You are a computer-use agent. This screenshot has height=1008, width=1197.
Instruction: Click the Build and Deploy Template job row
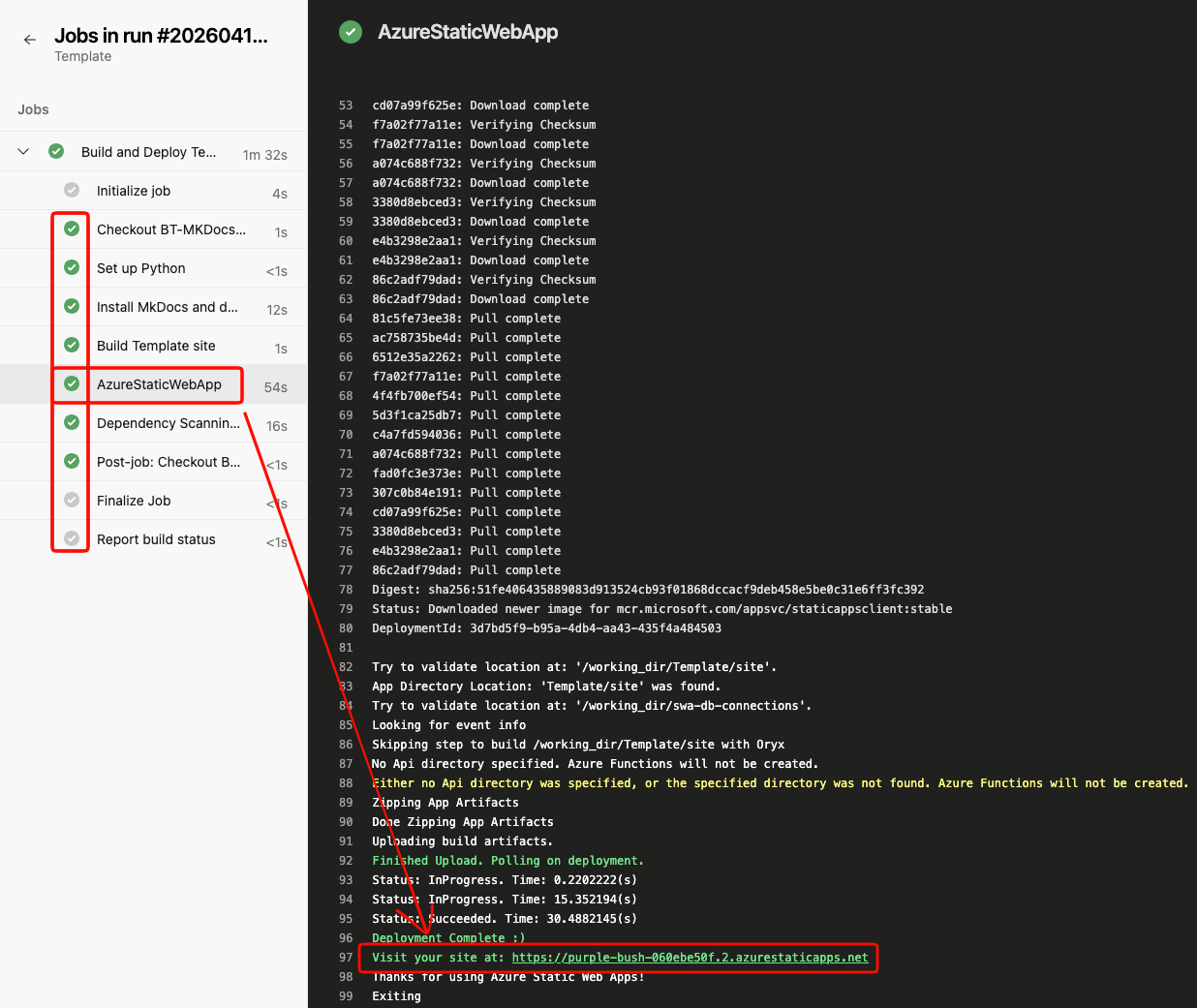pyautogui.click(x=148, y=152)
